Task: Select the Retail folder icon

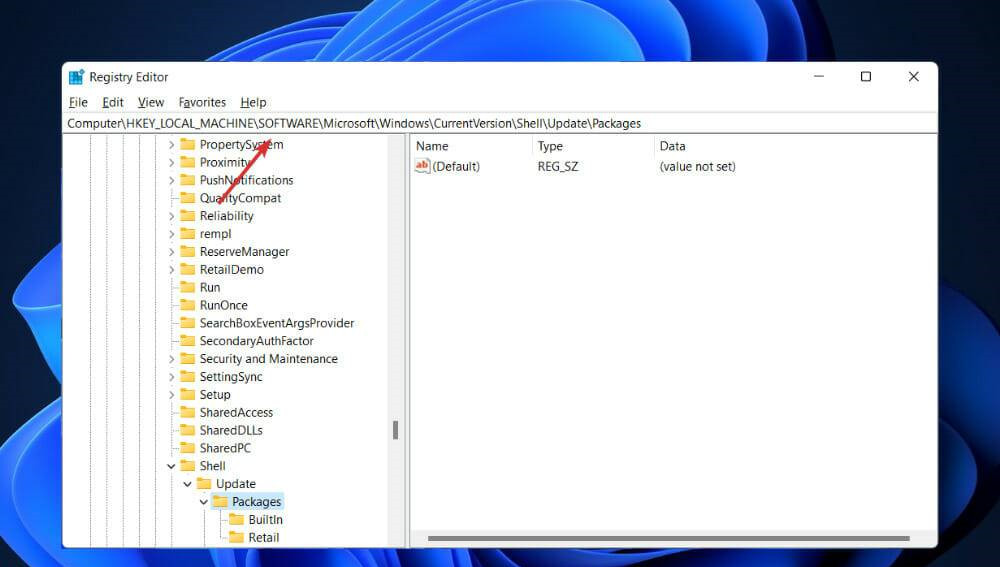Action: (x=236, y=538)
